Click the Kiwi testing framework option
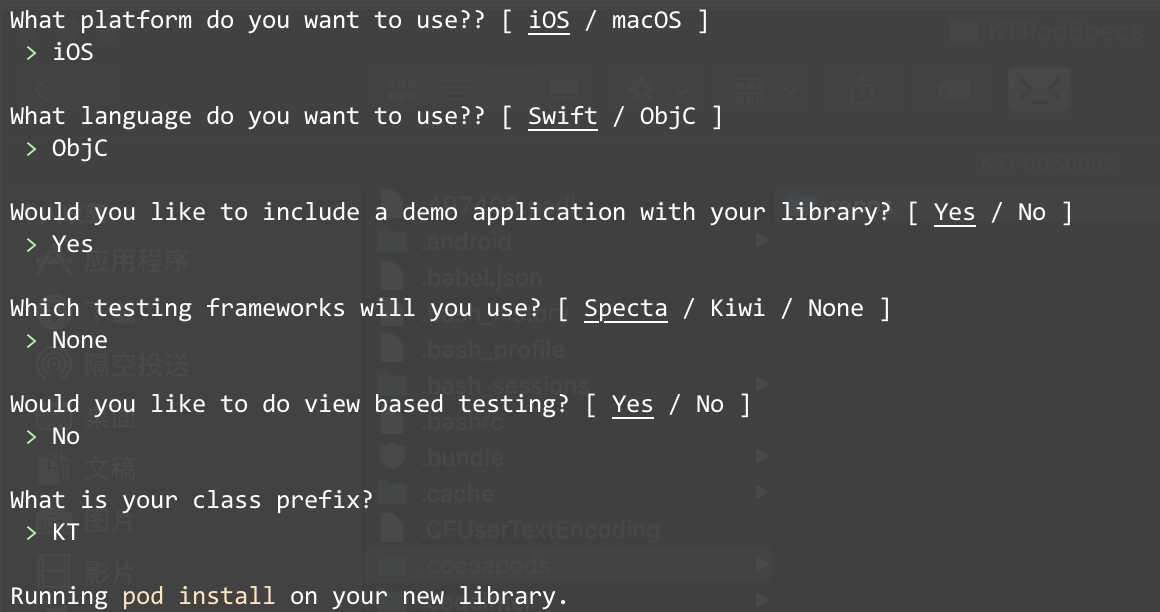1160x612 pixels. [x=738, y=308]
